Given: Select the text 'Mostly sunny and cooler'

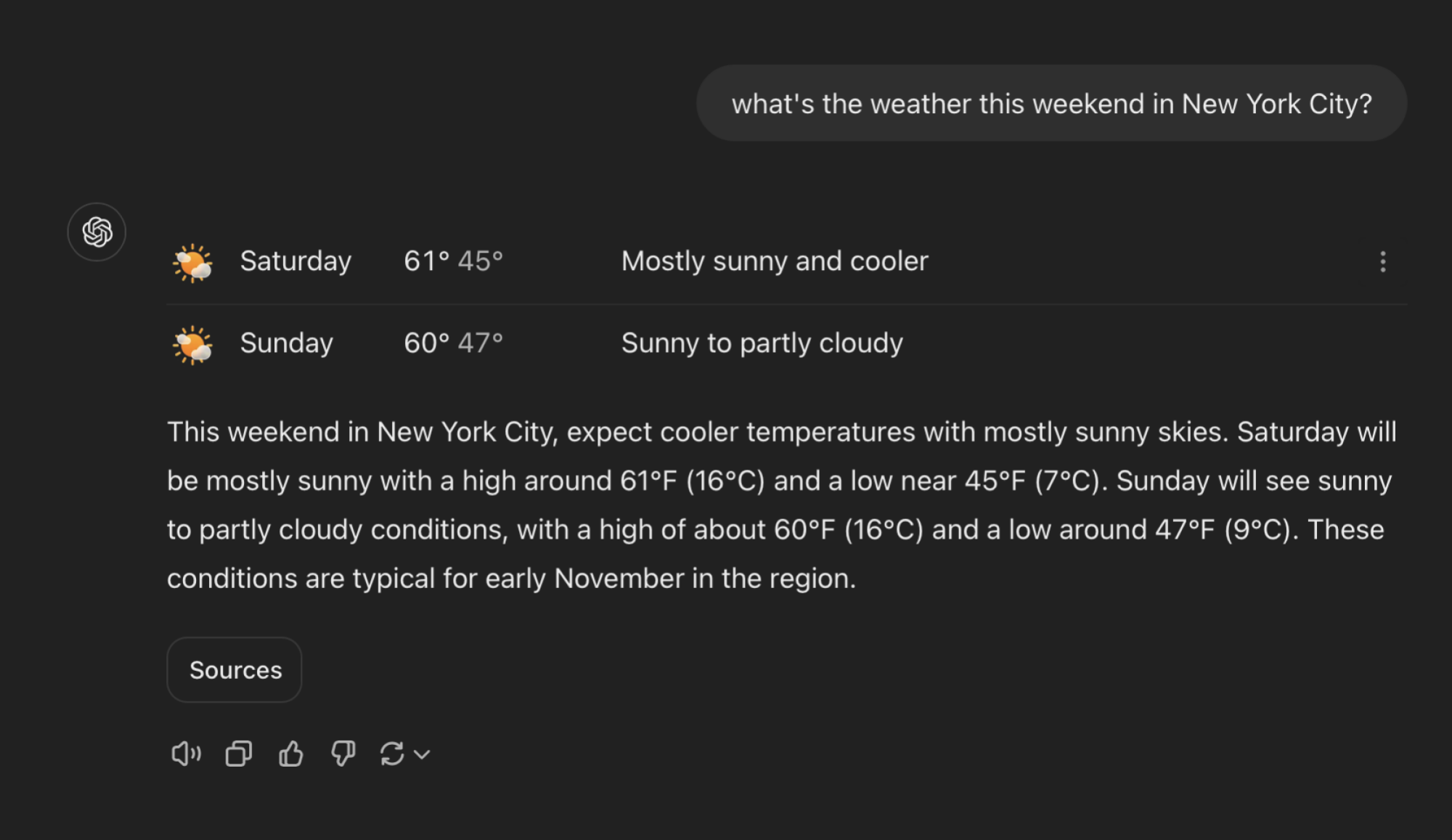Looking at the screenshot, I should pyautogui.click(x=774, y=261).
